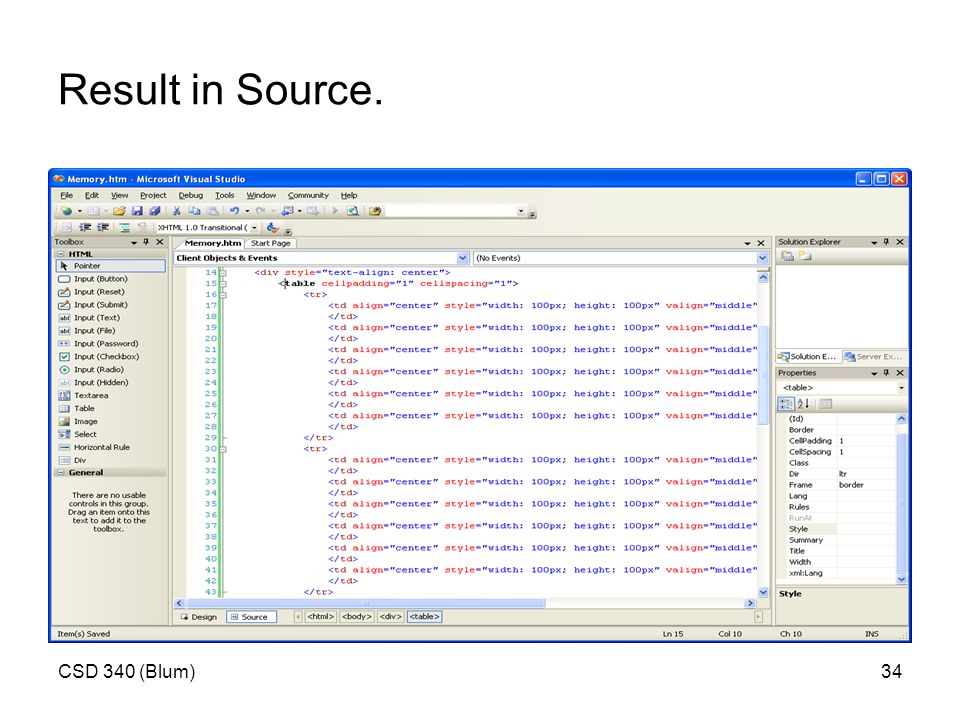This screenshot has width=960, height=720.
Task: Click the second Solution Explorer toolbar icon
Action: pos(804,256)
